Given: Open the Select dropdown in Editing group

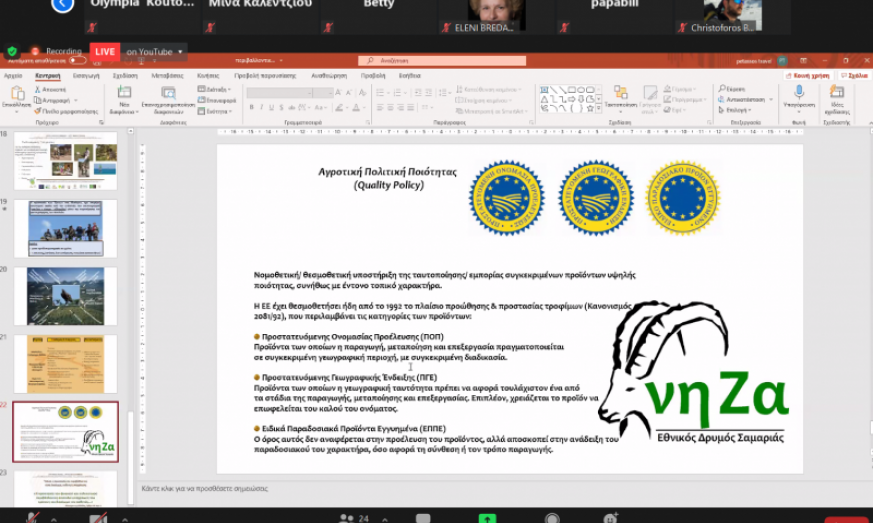Looking at the screenshot, I should point(735,110).
